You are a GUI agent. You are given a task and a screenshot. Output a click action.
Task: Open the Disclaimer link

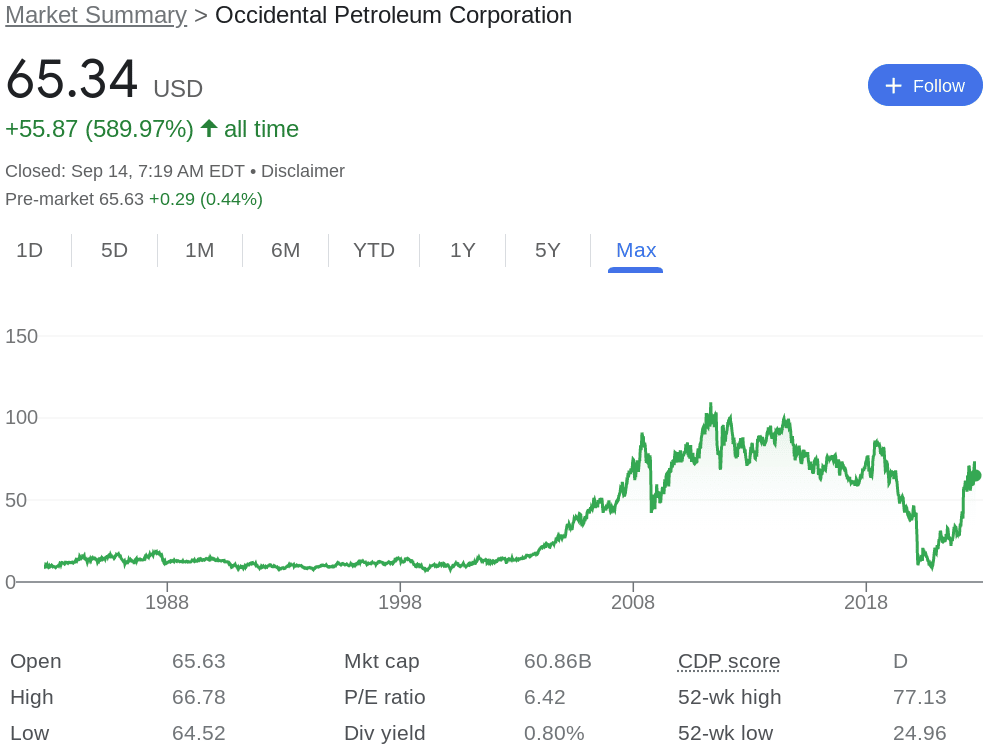pos(303,171)
